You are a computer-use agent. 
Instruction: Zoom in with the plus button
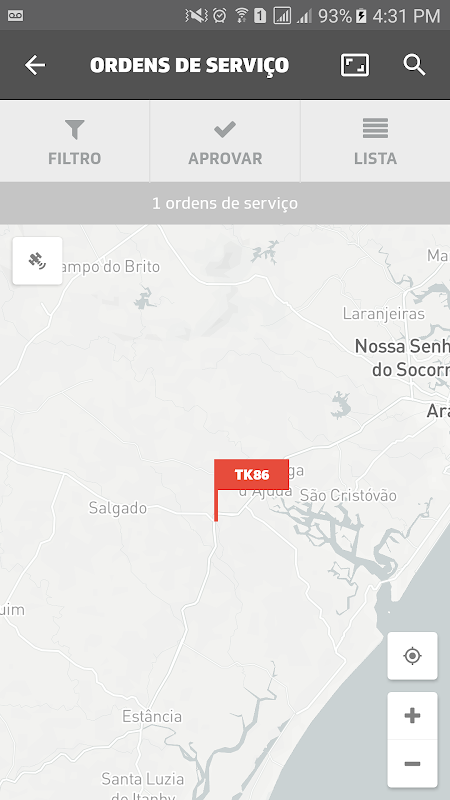tap(412, 715)
